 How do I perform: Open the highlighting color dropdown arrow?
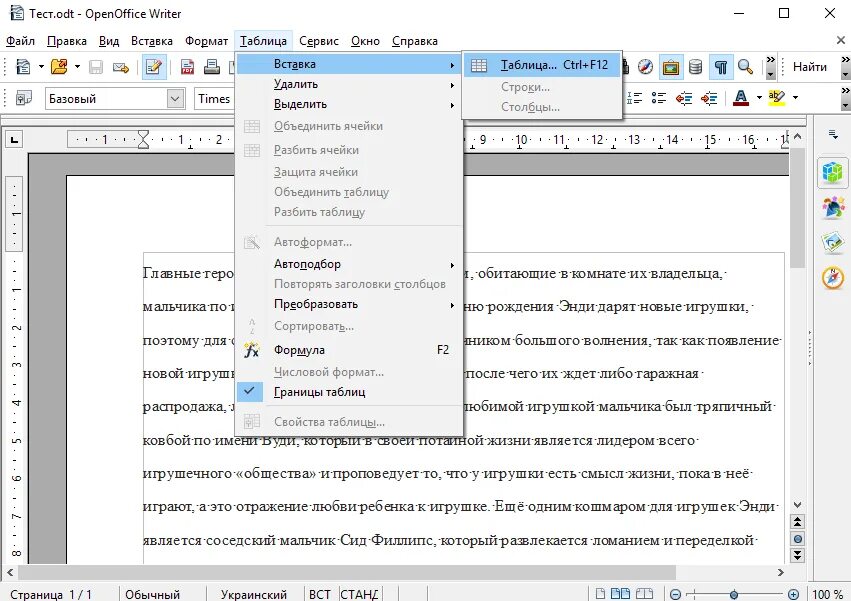[x=795, y=98]
